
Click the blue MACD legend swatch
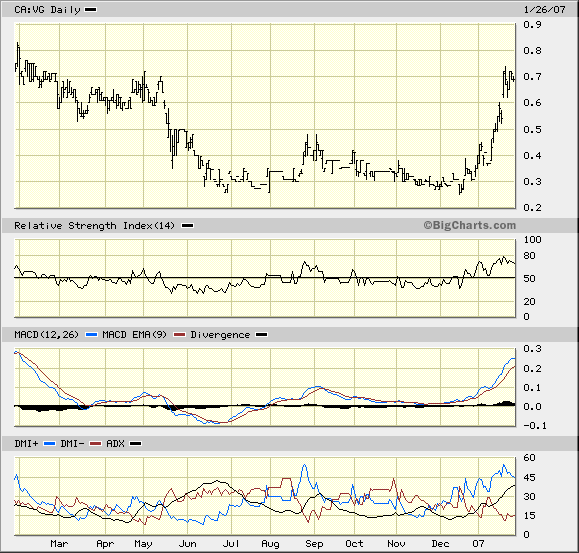(91, 335)
